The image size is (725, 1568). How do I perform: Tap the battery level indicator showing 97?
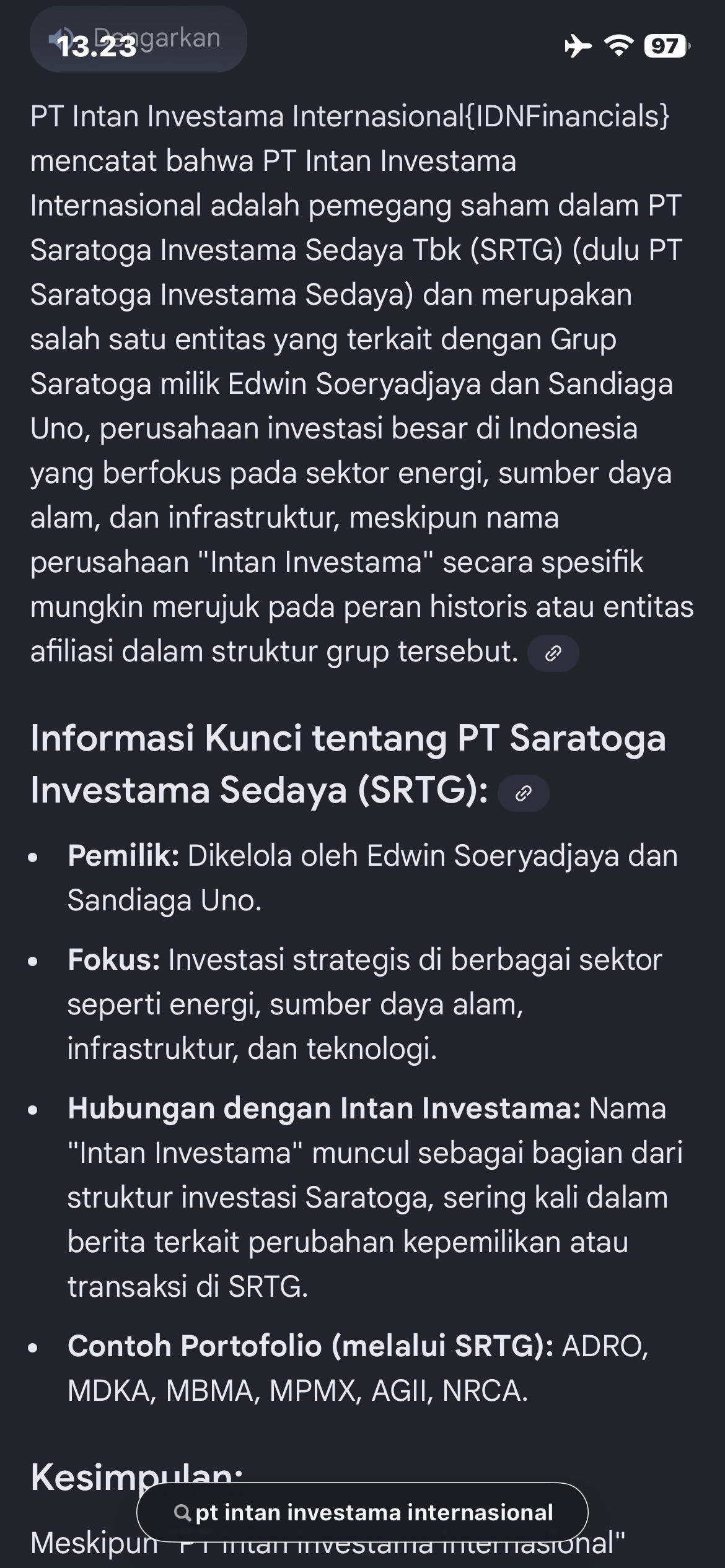point(666,46)
